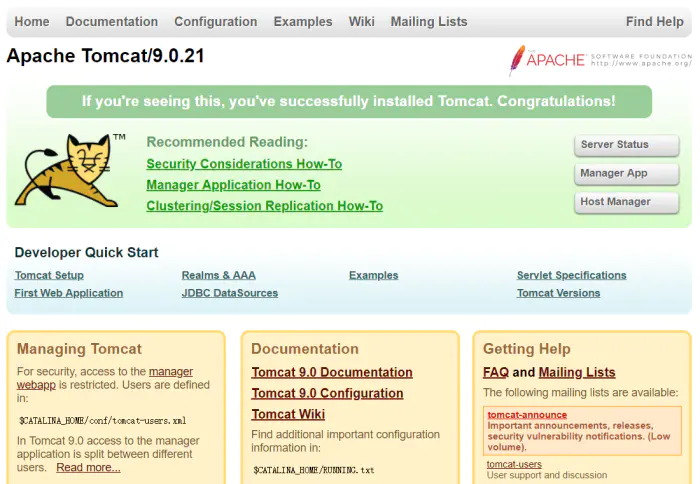Click the Developer Quick Start heading
700x484 pixels.
[87, 252]
